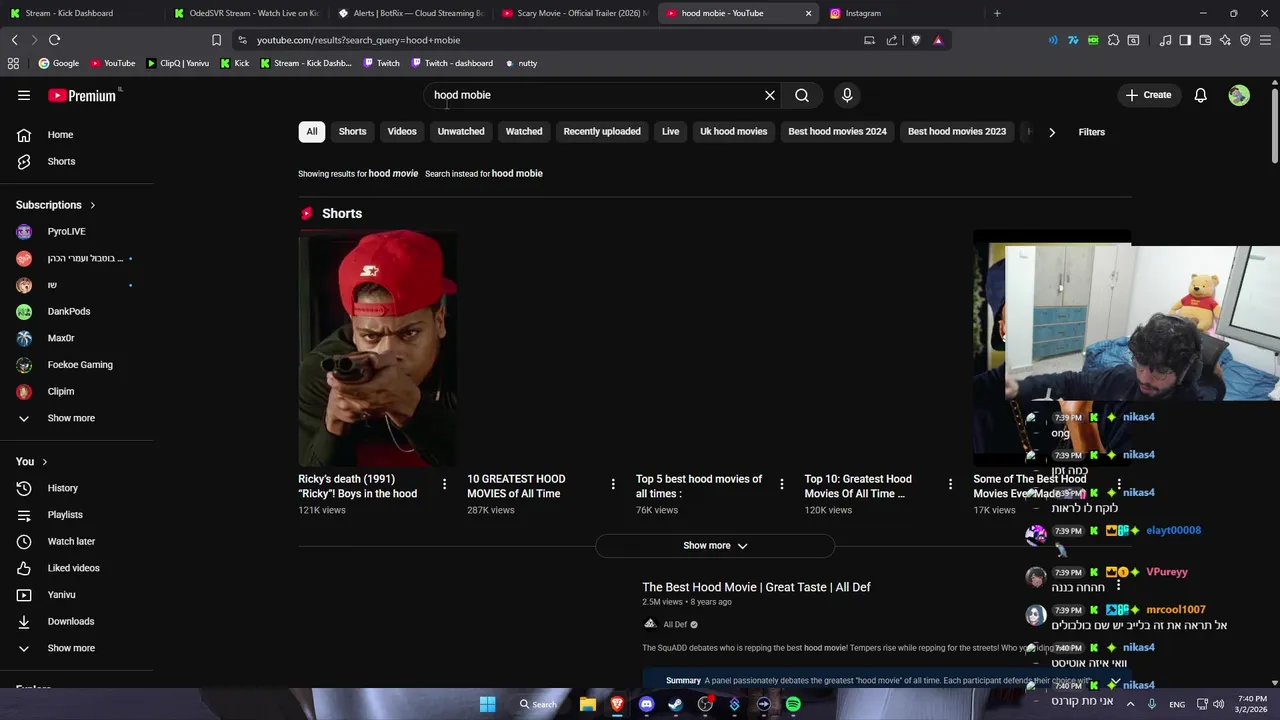Submit search with the magnifier icon
The image size is (1280, 720).
[802, 95]
